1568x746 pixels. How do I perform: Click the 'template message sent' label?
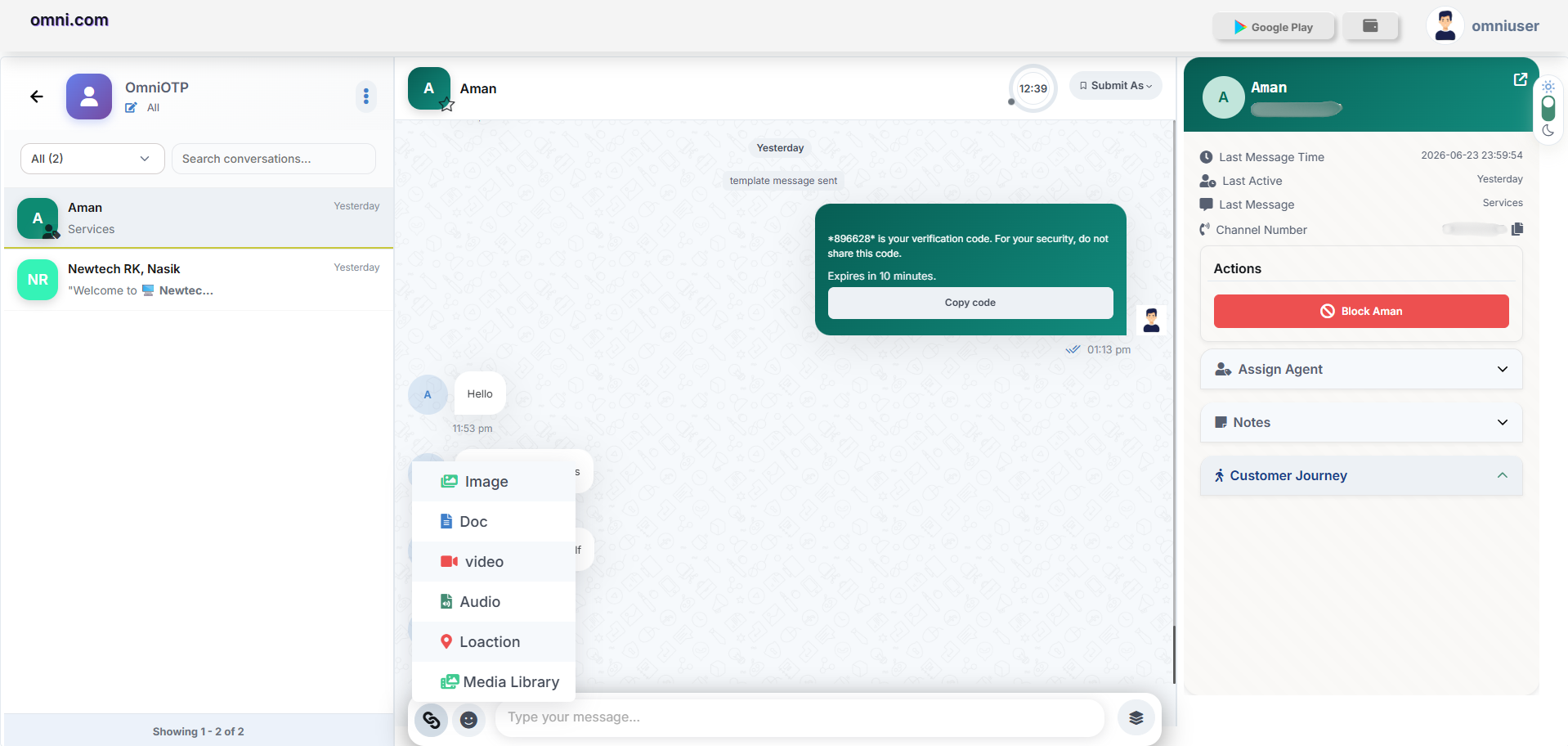coord(783,181)
